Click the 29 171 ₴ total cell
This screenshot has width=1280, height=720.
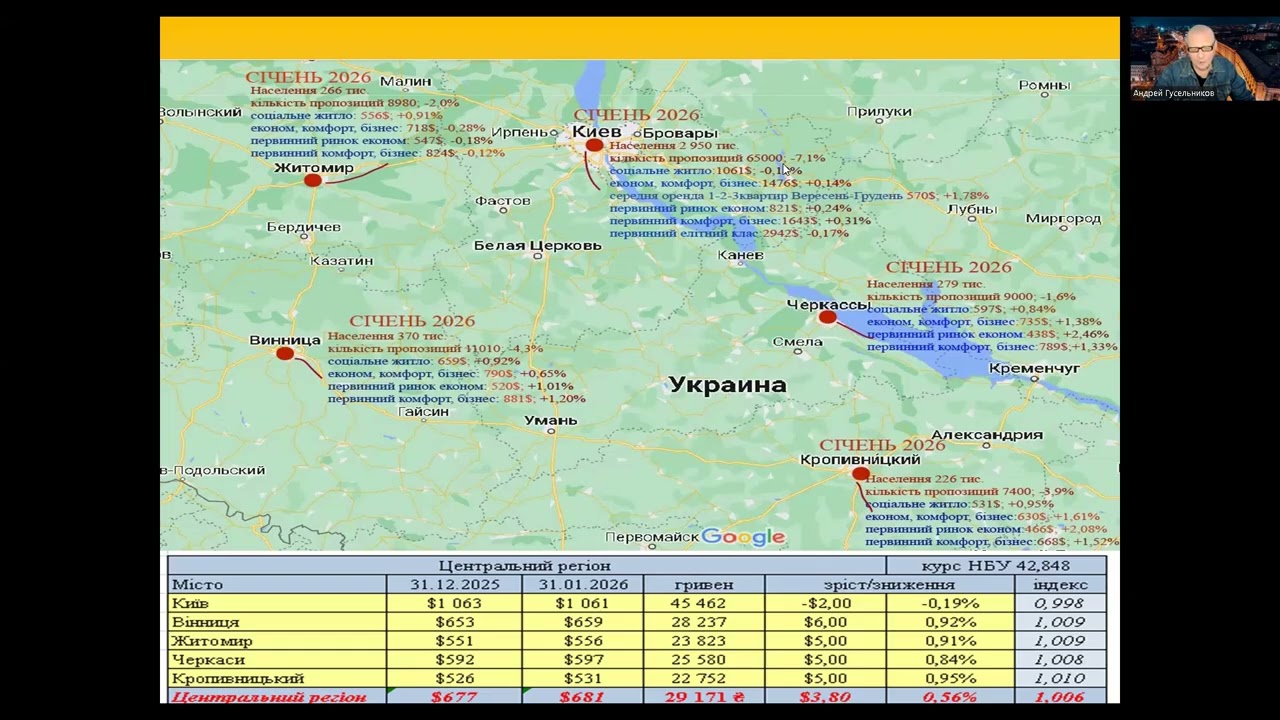[x=704, y=697]
